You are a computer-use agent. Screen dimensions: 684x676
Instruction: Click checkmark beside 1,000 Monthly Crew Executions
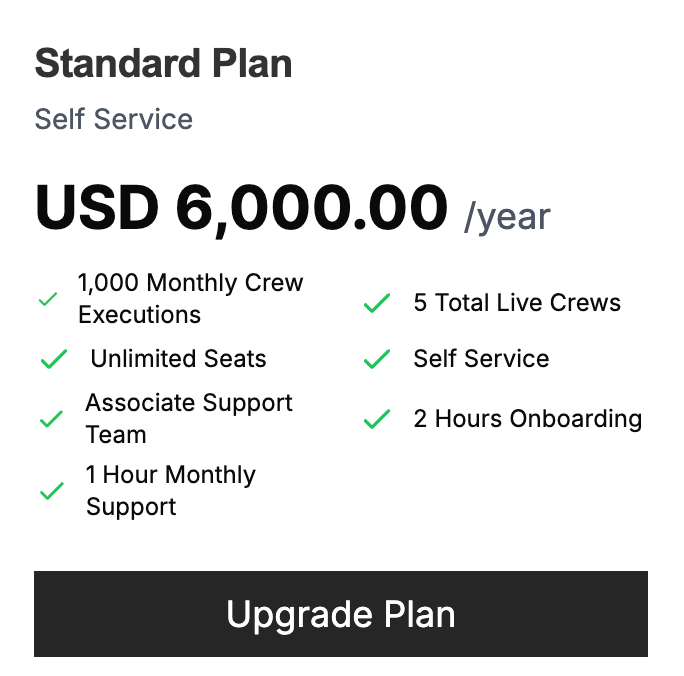coord(47,299)
